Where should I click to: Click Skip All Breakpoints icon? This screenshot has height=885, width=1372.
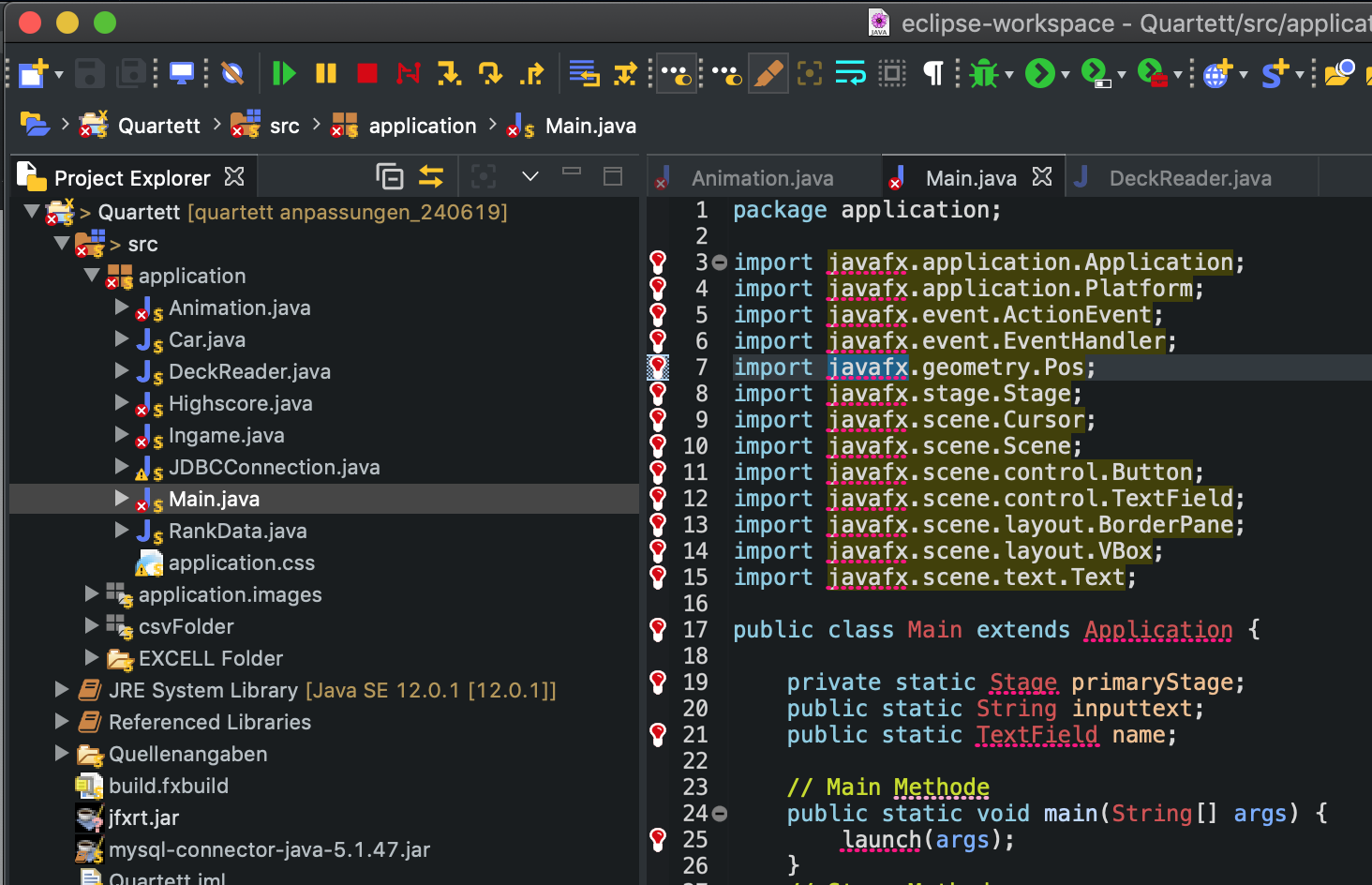(232, 73)
